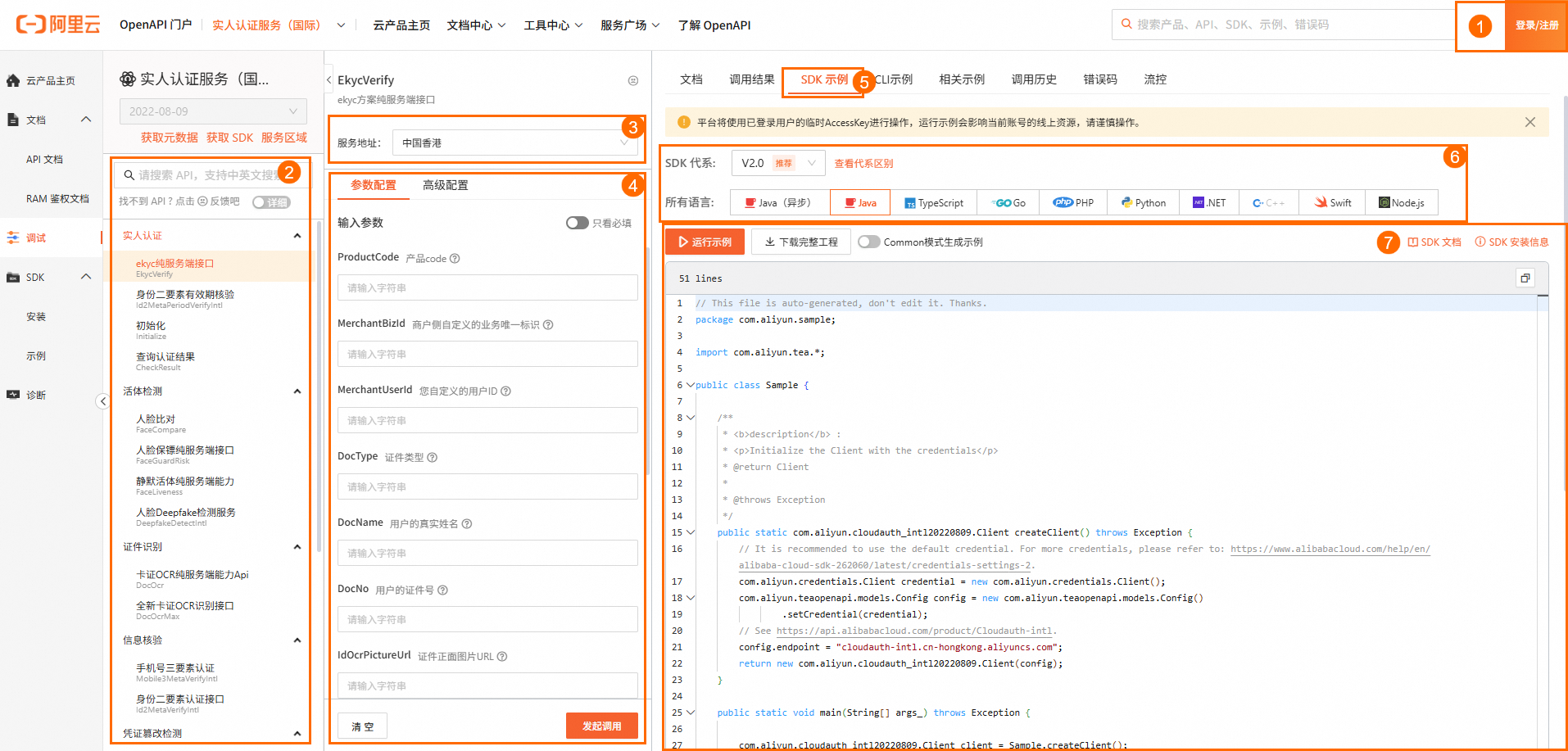Fold the code at line 15 createClient
Viewport: 1568px width, 751px height.
coord(691,532)
